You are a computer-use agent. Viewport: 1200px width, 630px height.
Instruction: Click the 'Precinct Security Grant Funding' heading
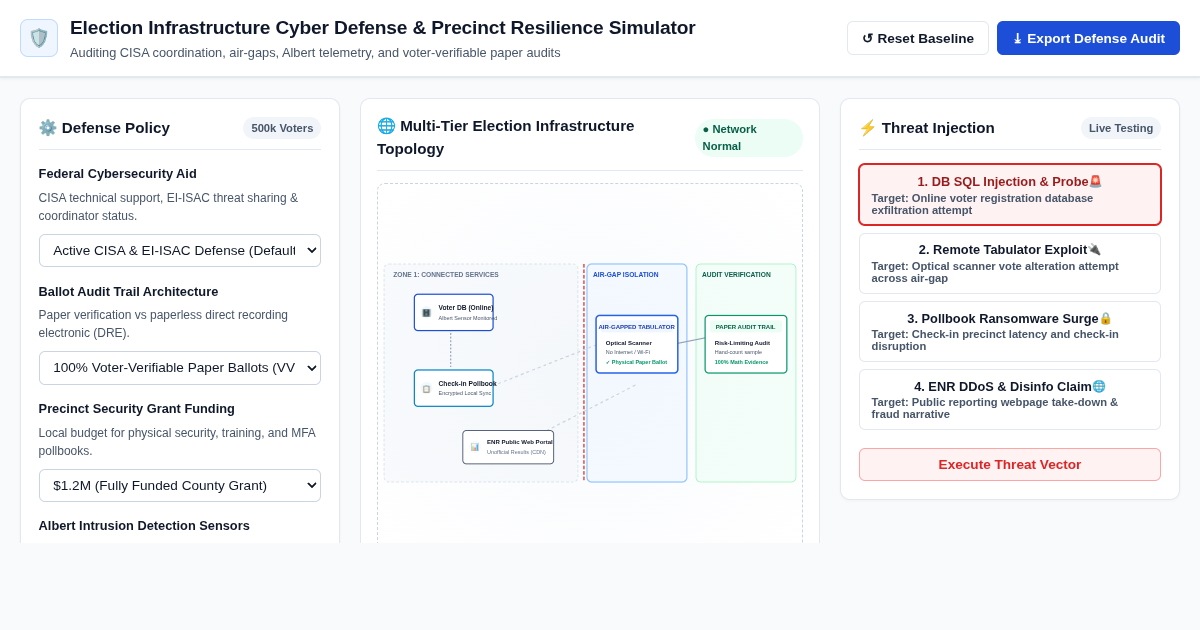point(137,408)
